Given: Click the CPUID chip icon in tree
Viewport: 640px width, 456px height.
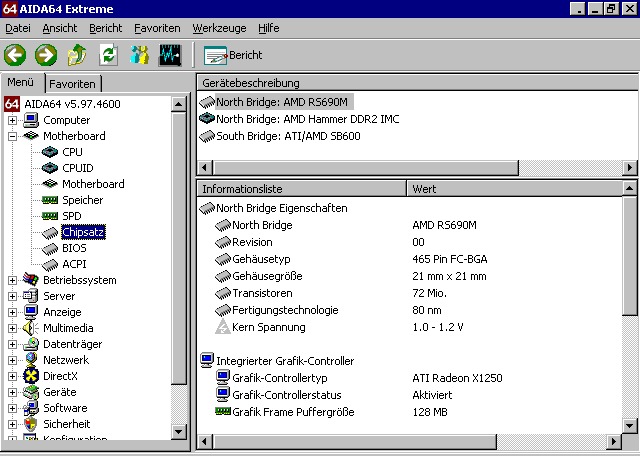Looking at the screenshot, I should (50, 168).
